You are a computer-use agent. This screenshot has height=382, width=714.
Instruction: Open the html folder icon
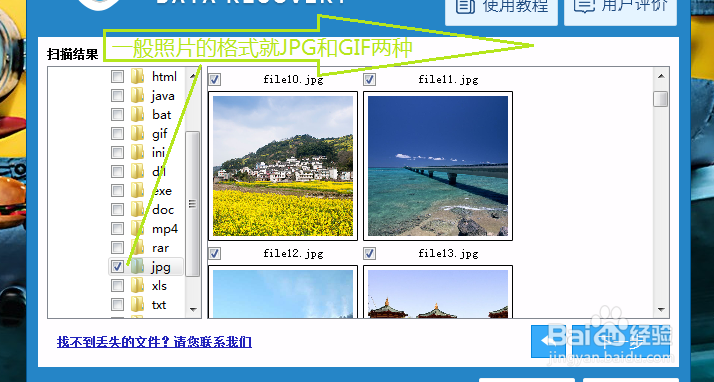pos(137,76)
